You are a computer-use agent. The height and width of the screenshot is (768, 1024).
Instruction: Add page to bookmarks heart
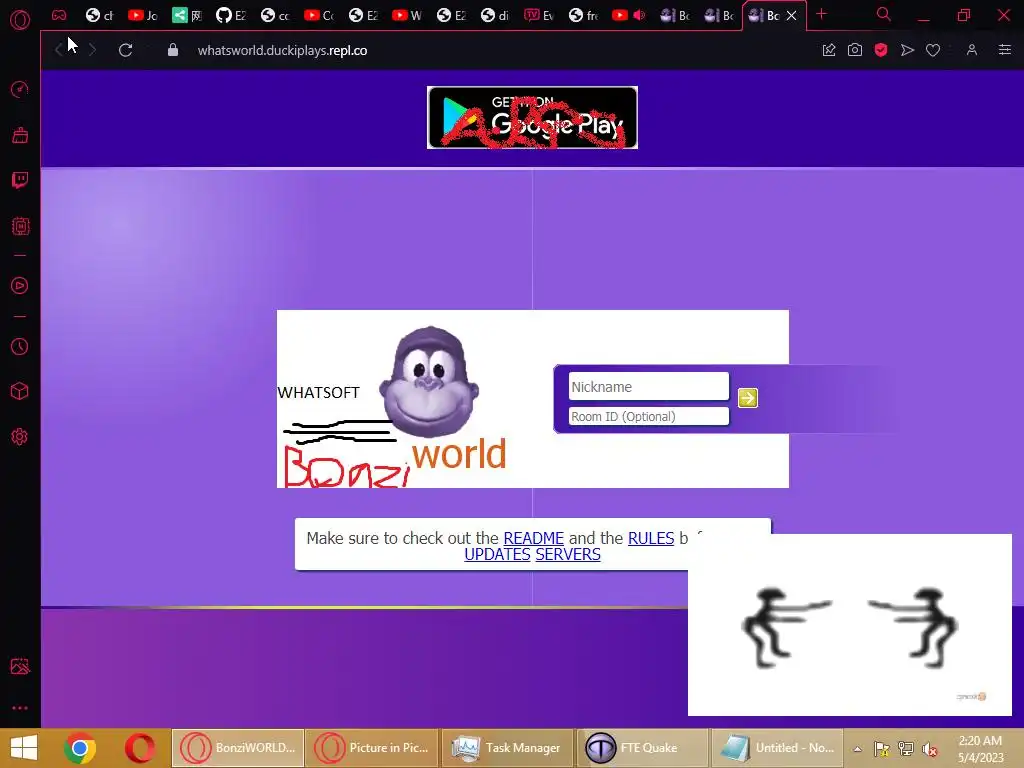point(933,50)
